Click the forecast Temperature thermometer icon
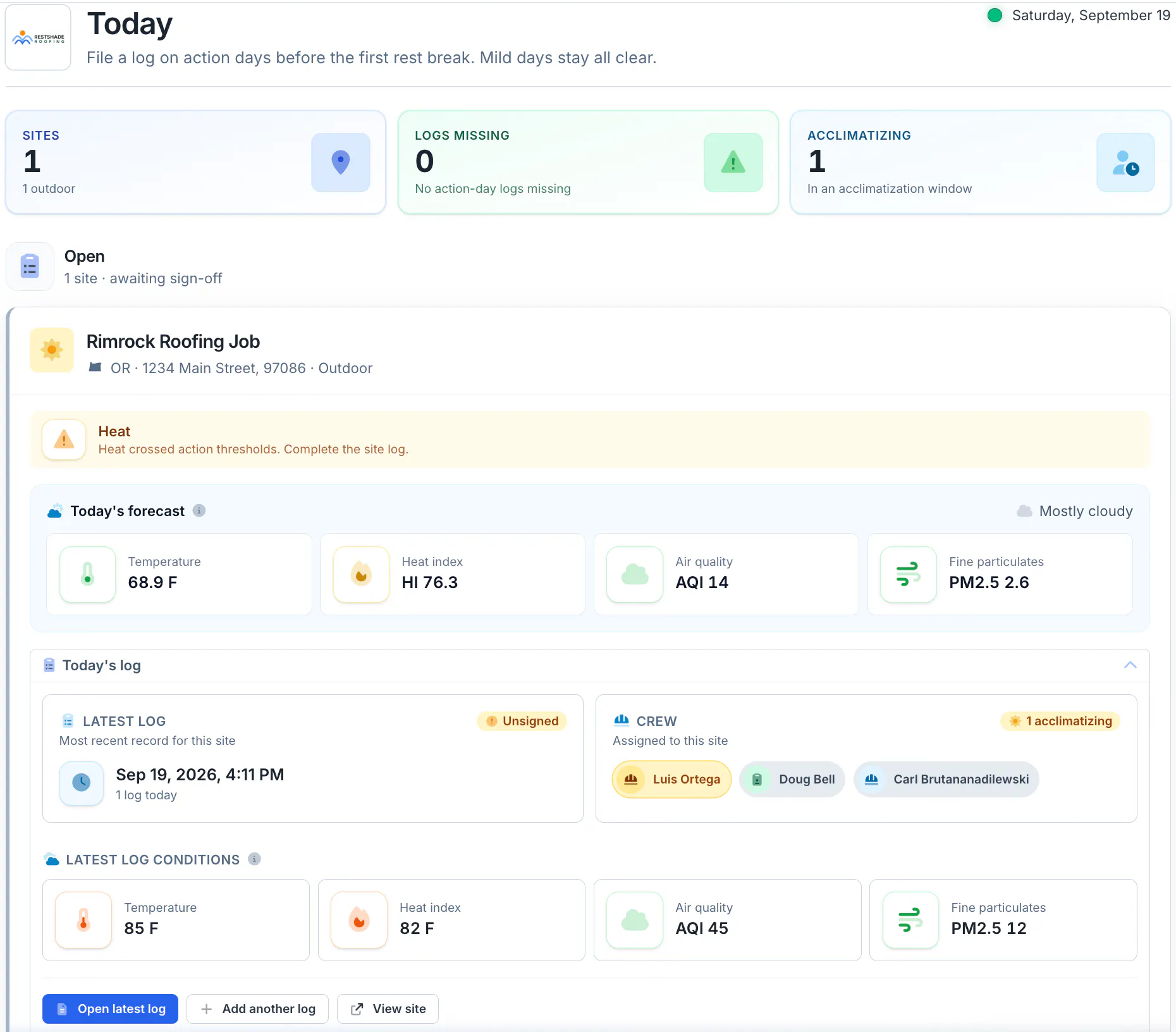This screenshot has height=1032, width=1176. point(88,574)
